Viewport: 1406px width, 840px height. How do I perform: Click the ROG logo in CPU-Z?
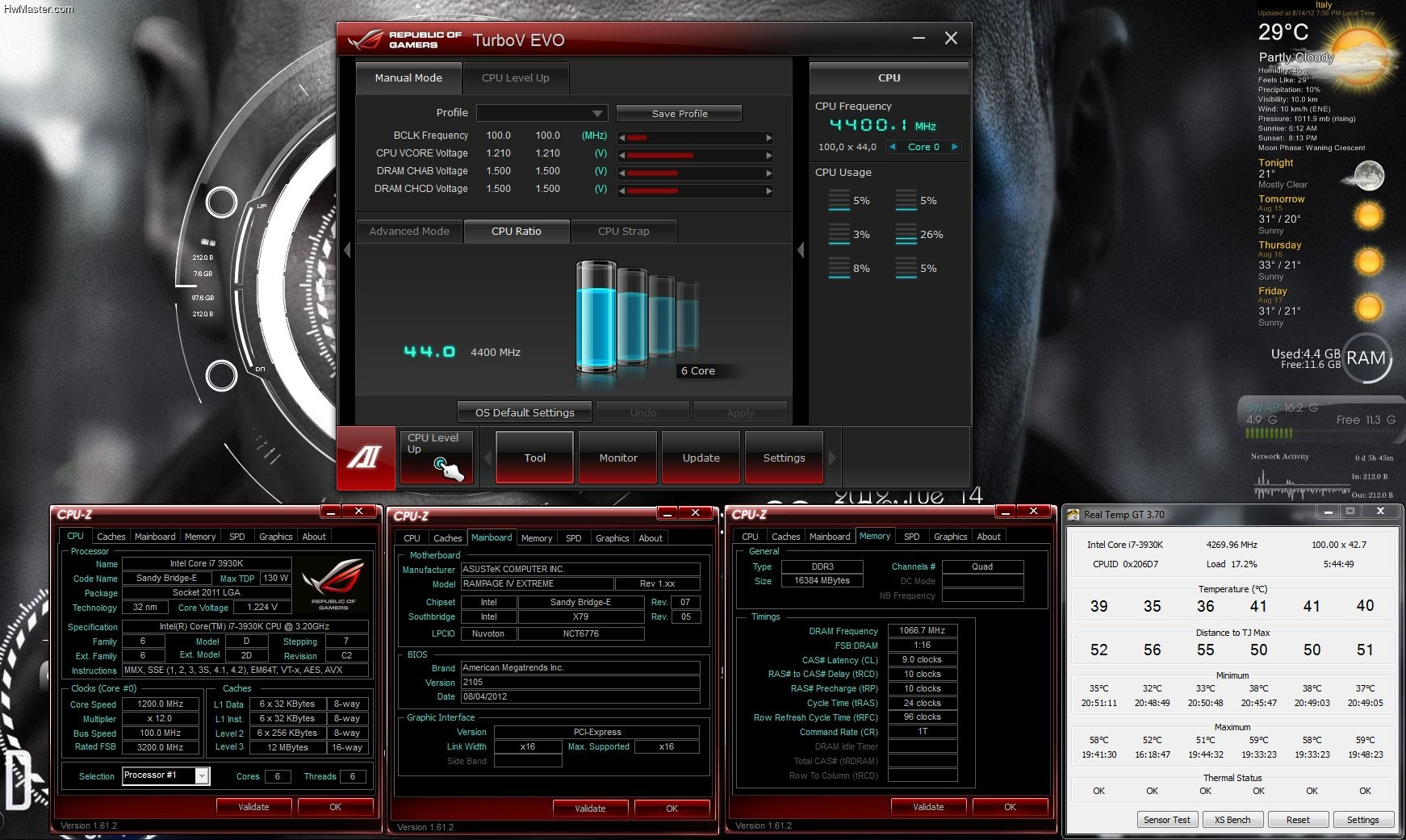pyautogui.click(x=333, y=583)
